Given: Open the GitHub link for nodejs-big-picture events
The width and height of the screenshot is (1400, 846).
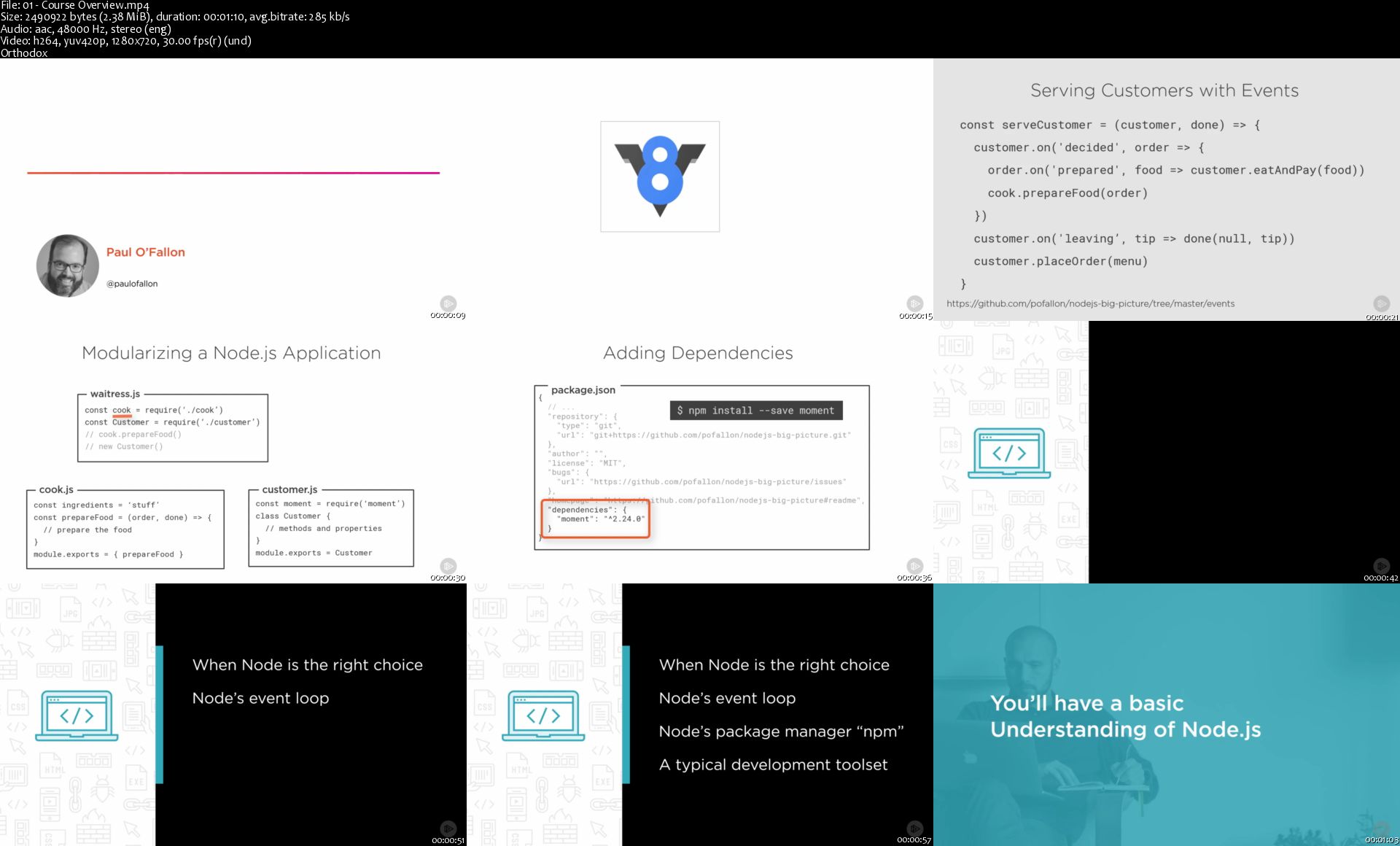Looking at the screenshot, I should [x=1088, y=302].
